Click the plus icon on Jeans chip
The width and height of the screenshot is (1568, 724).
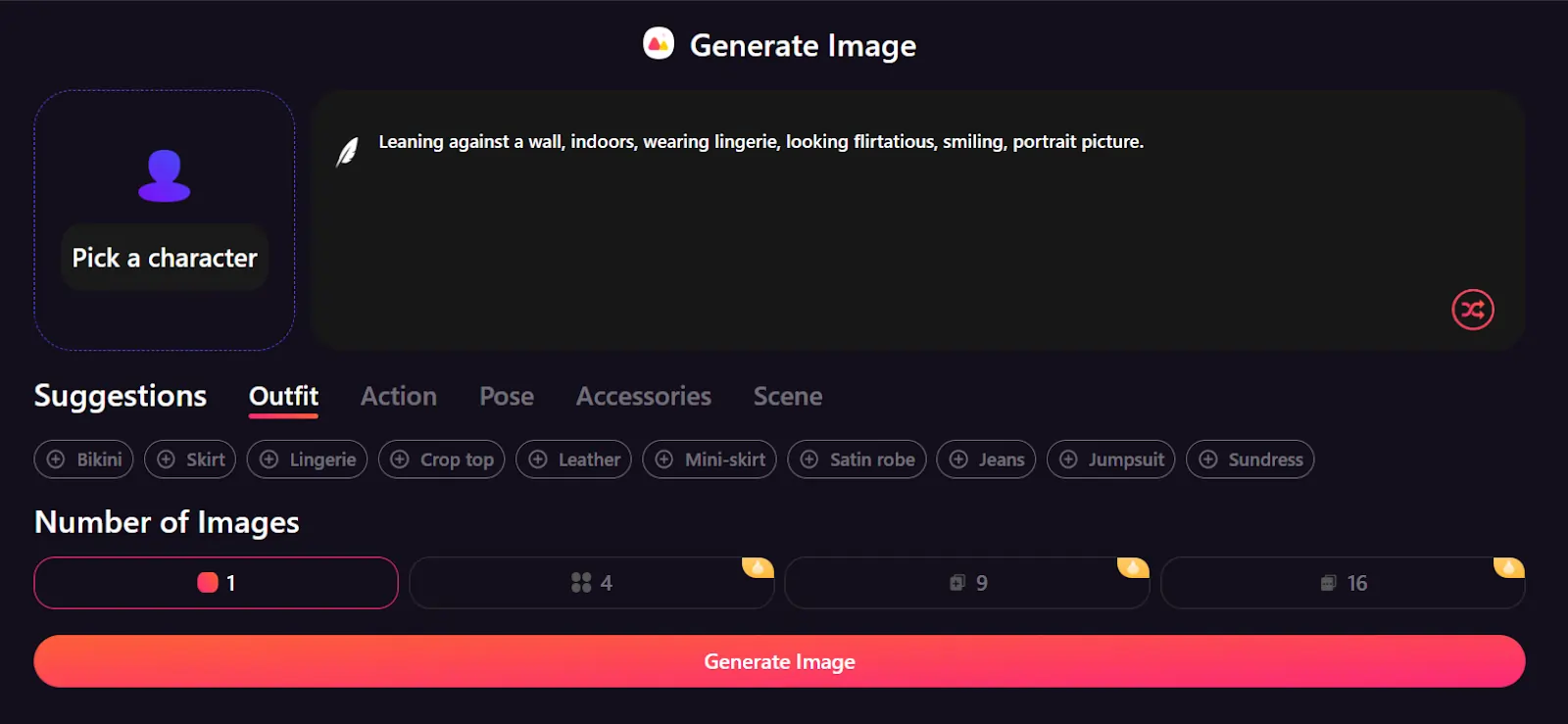click(958, 459)
